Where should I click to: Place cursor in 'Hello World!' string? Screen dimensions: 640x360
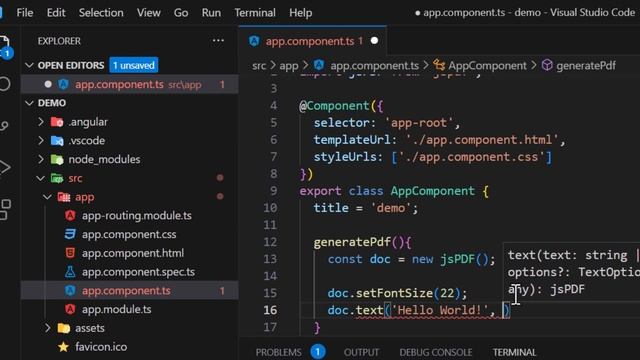(440, 310)
